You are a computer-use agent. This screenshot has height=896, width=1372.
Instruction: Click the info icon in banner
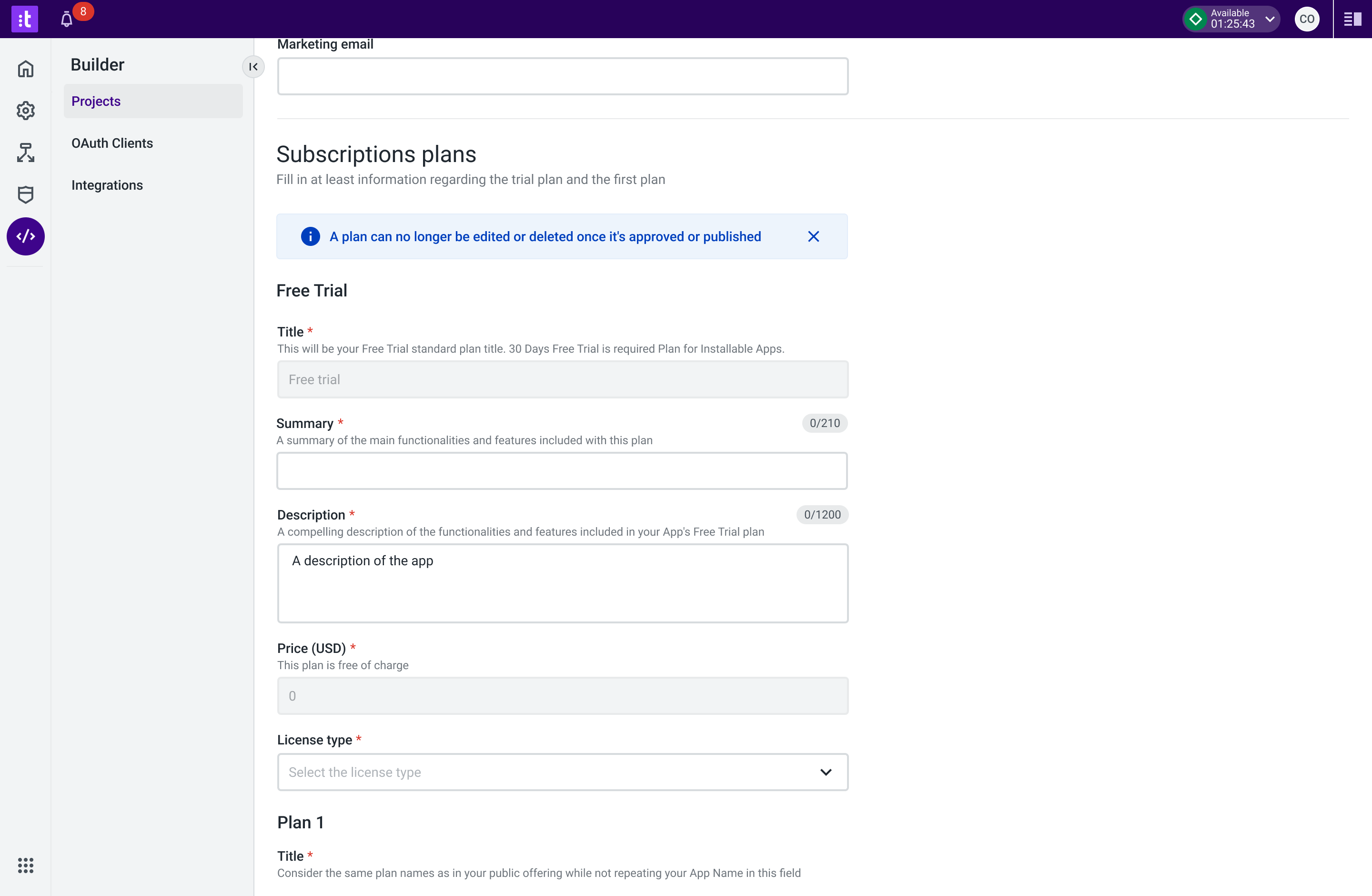310,236
